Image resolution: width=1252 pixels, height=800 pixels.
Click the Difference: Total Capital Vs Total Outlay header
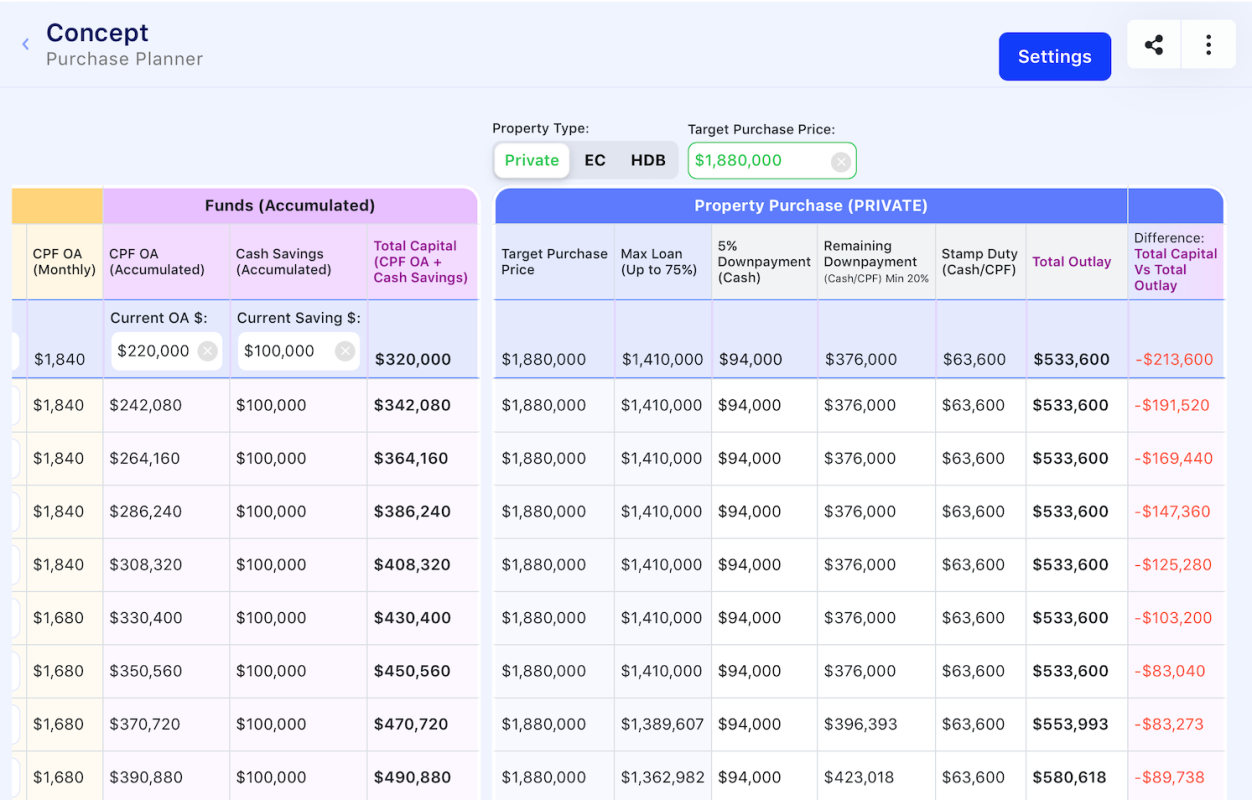click(x=1176, y=262)
